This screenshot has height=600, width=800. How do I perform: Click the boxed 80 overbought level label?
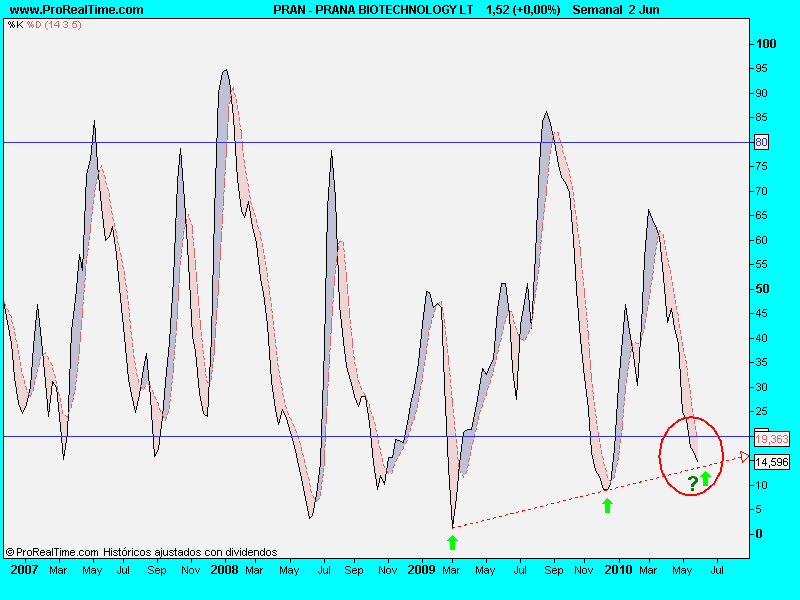click(x=761, y=142)
